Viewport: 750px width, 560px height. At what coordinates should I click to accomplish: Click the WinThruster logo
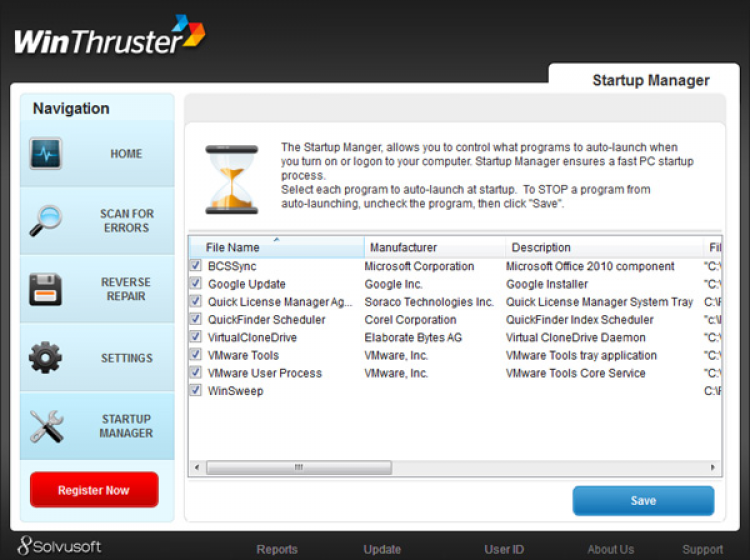[110, 35]
